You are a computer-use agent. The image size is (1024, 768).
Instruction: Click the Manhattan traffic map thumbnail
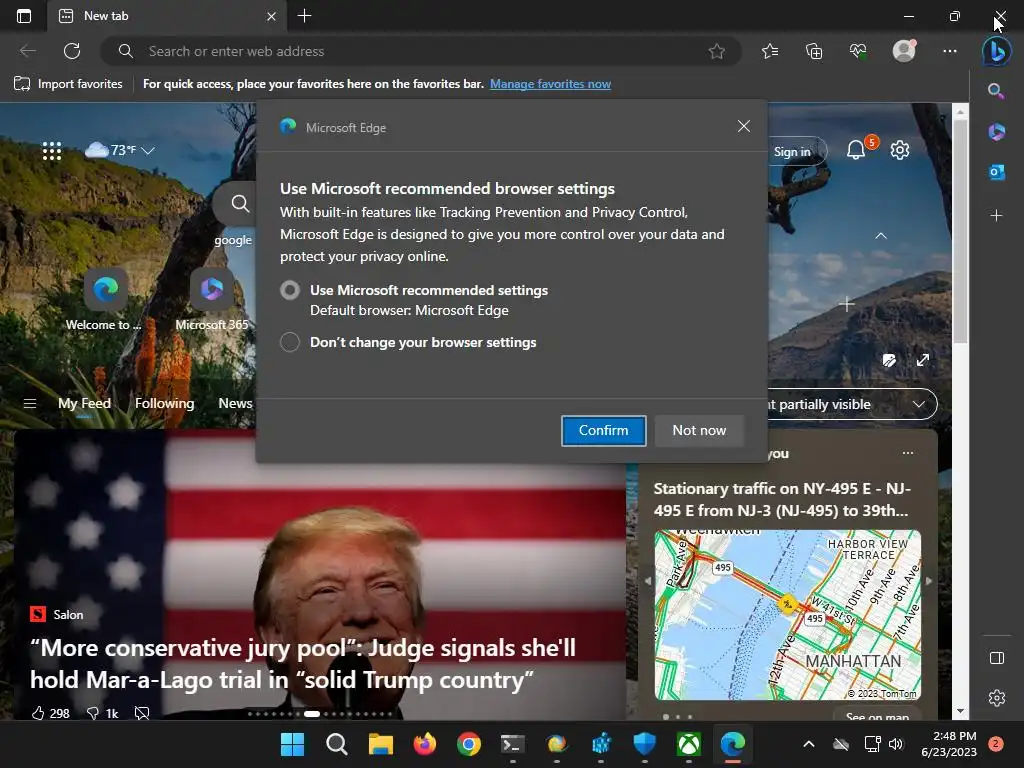click(788, 615)
